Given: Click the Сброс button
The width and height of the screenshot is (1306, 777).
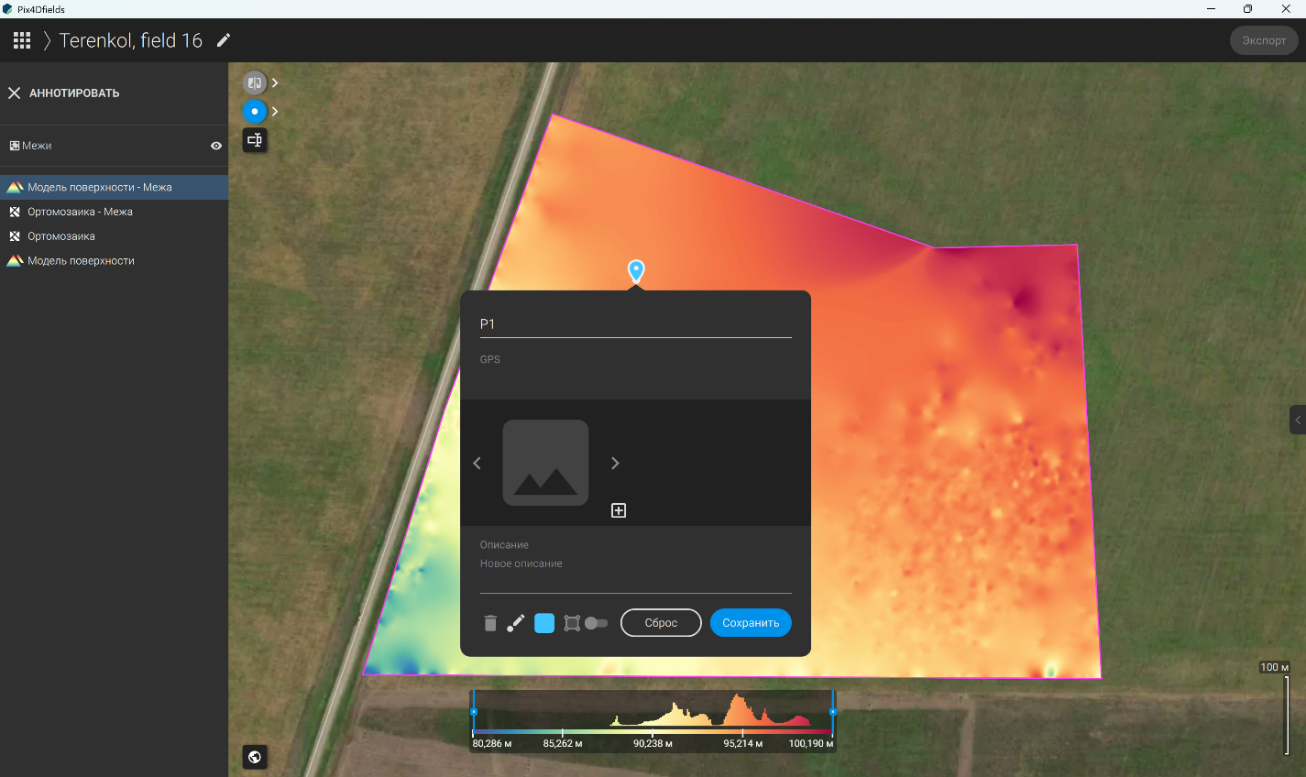Looking at the screenshot, I should tap(661, 623).
